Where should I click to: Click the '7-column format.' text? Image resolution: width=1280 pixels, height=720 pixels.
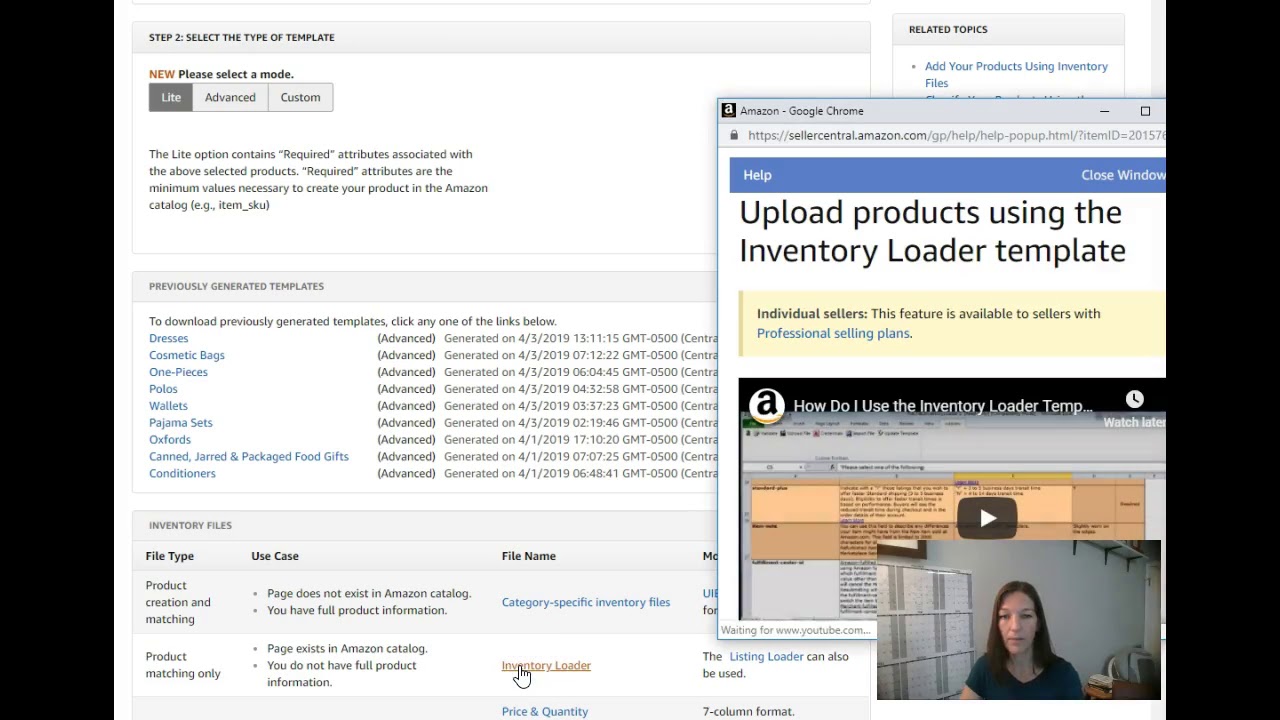pyautogui.click(x=749, y=712)
